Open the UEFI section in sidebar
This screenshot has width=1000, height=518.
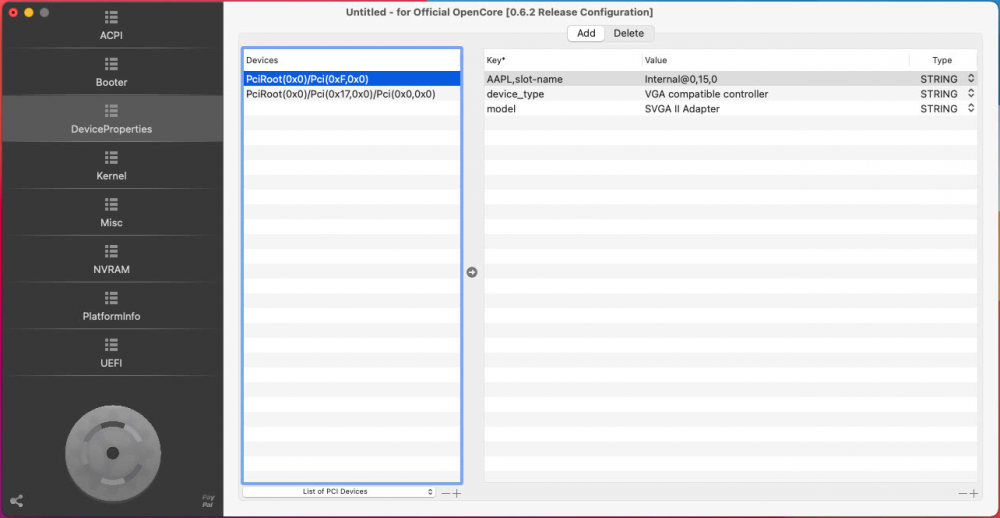tap(112, 353)
